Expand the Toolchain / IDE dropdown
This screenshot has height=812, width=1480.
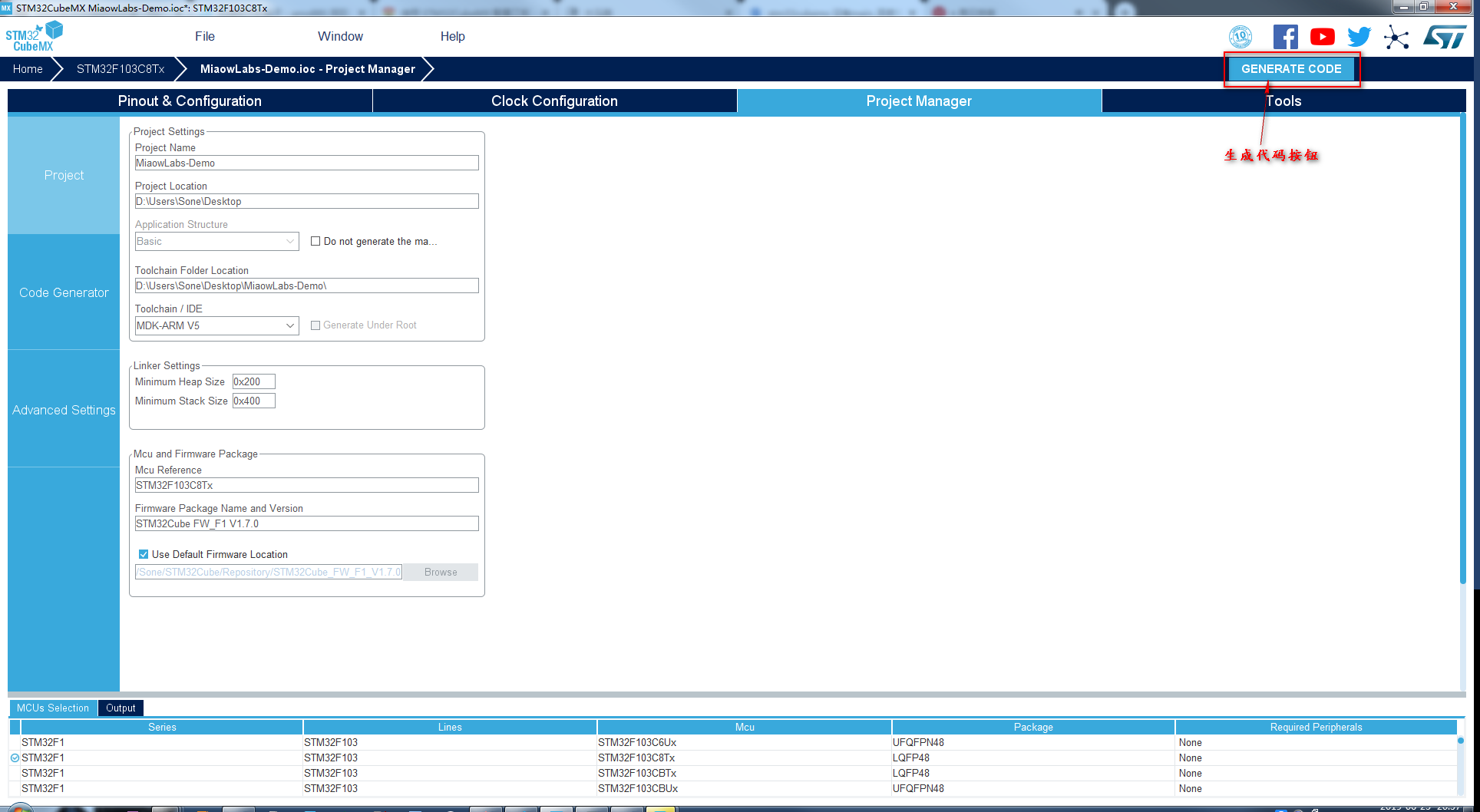click(217, 325)
